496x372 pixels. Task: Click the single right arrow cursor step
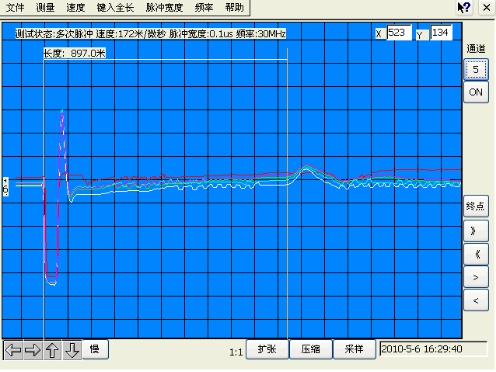coord(476,277)
